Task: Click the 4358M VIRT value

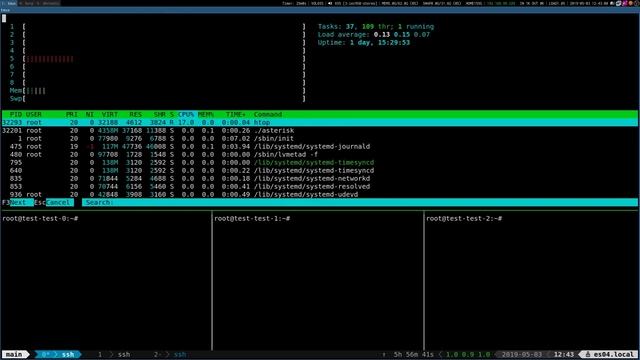Action: pyautogui.click(x=108, y=131)
